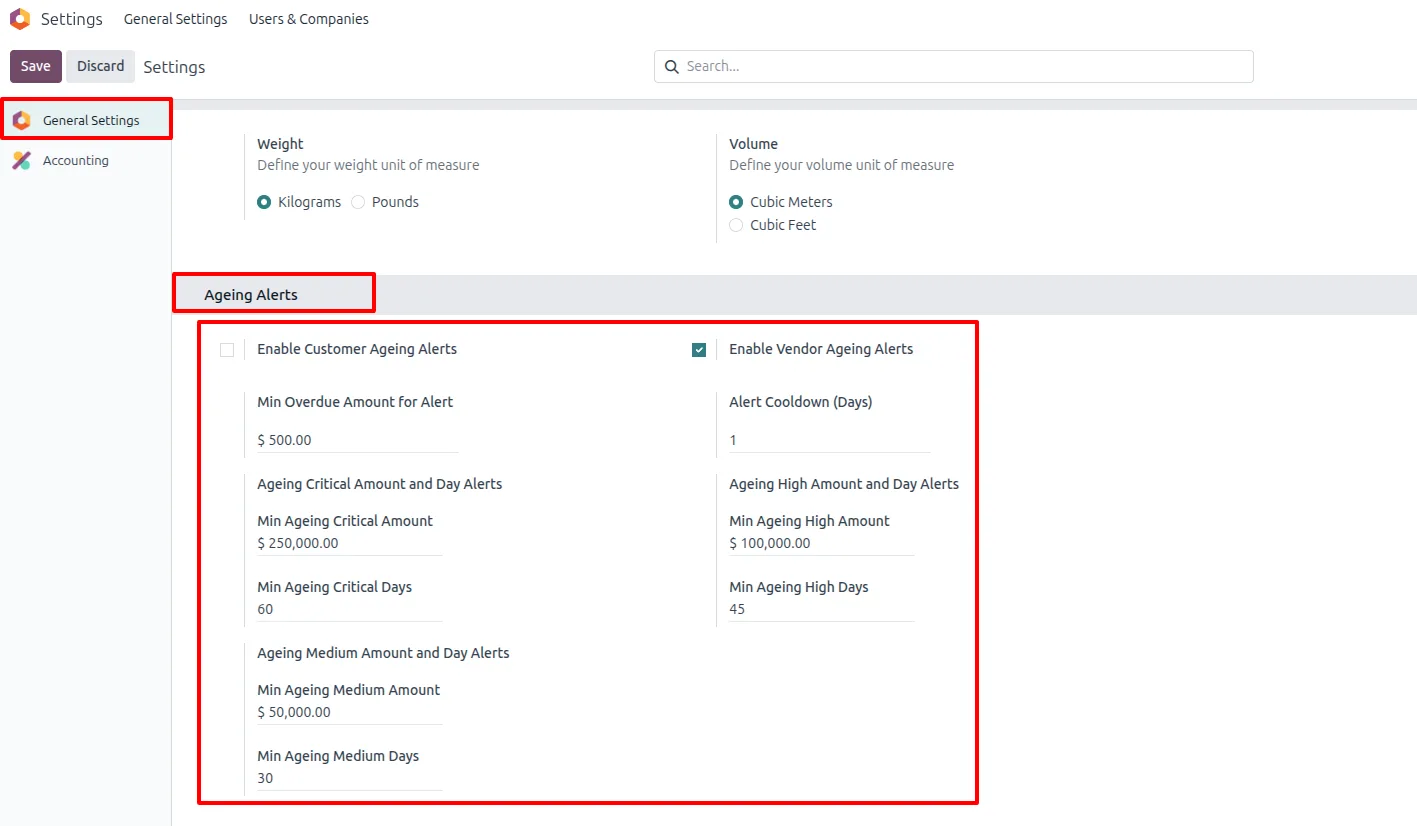Viewport: 1417px width, 826px height.
Task: Click the Ageing Alerts section heading
Action: 251,295
